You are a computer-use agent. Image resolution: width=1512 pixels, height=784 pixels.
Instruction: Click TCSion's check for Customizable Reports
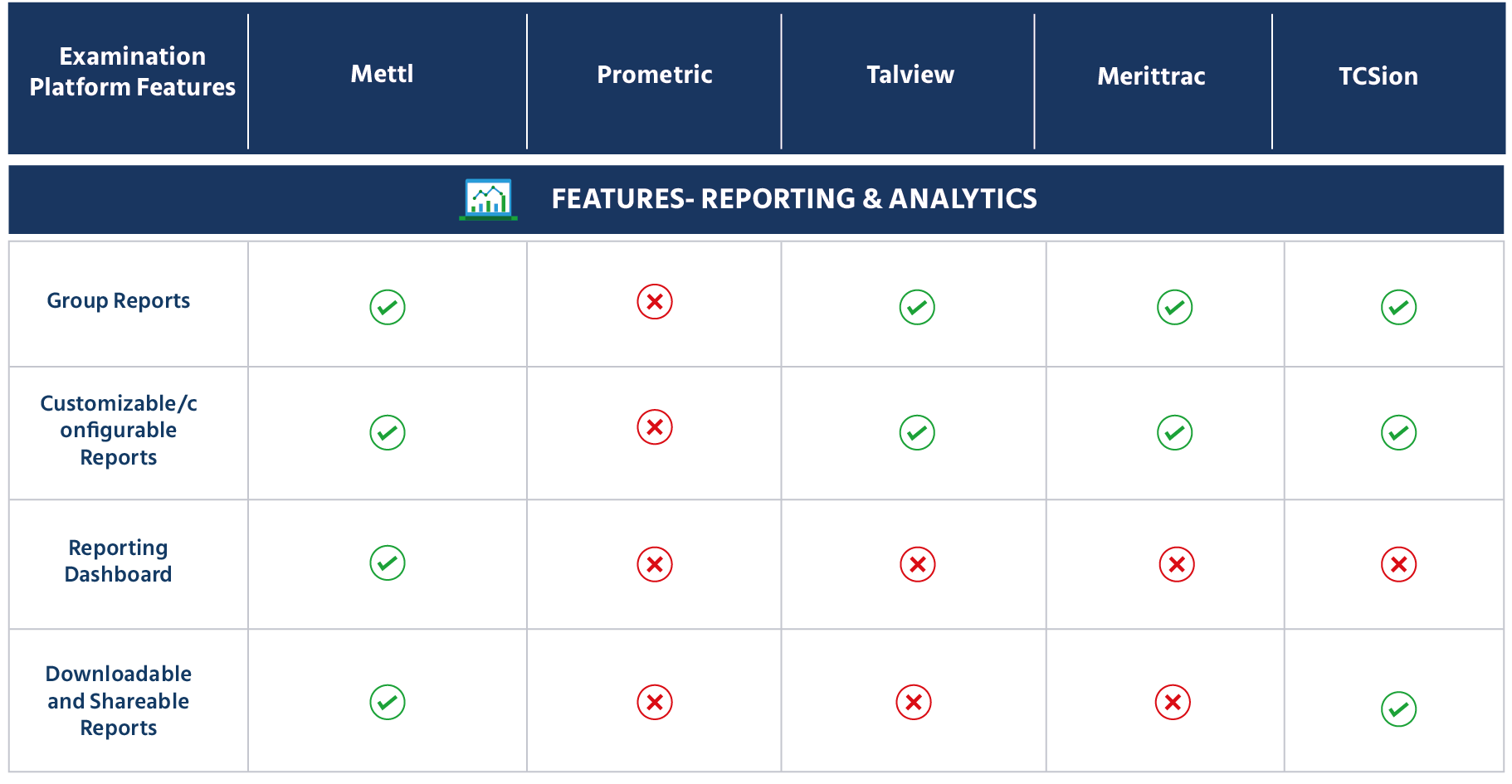tap(1399, 432)
